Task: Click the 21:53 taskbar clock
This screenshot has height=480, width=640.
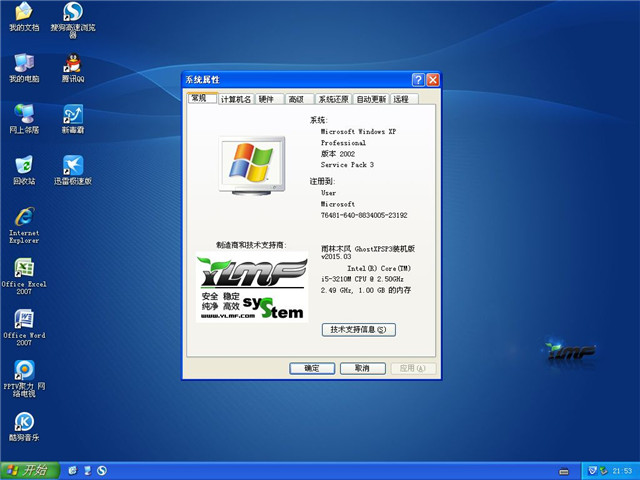Action: [x=622, y=471]
